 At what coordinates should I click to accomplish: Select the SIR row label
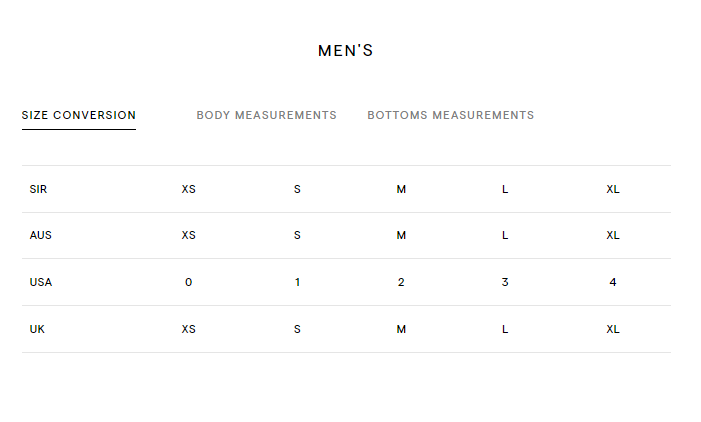38,189
